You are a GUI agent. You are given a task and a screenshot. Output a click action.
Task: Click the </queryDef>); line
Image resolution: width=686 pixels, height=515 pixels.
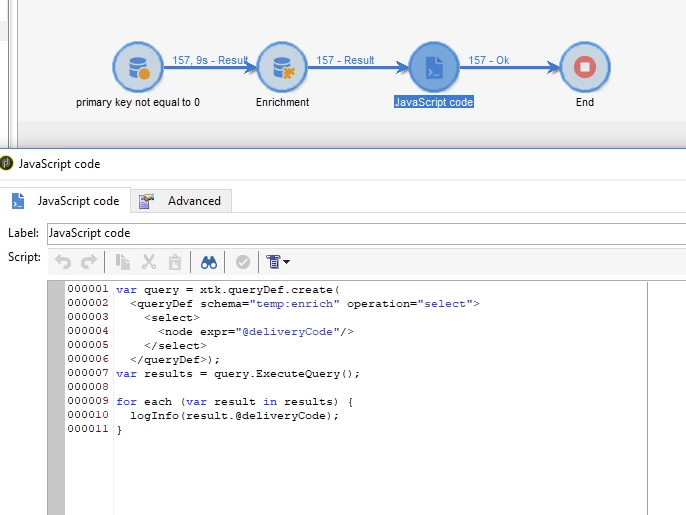point(175,360)
